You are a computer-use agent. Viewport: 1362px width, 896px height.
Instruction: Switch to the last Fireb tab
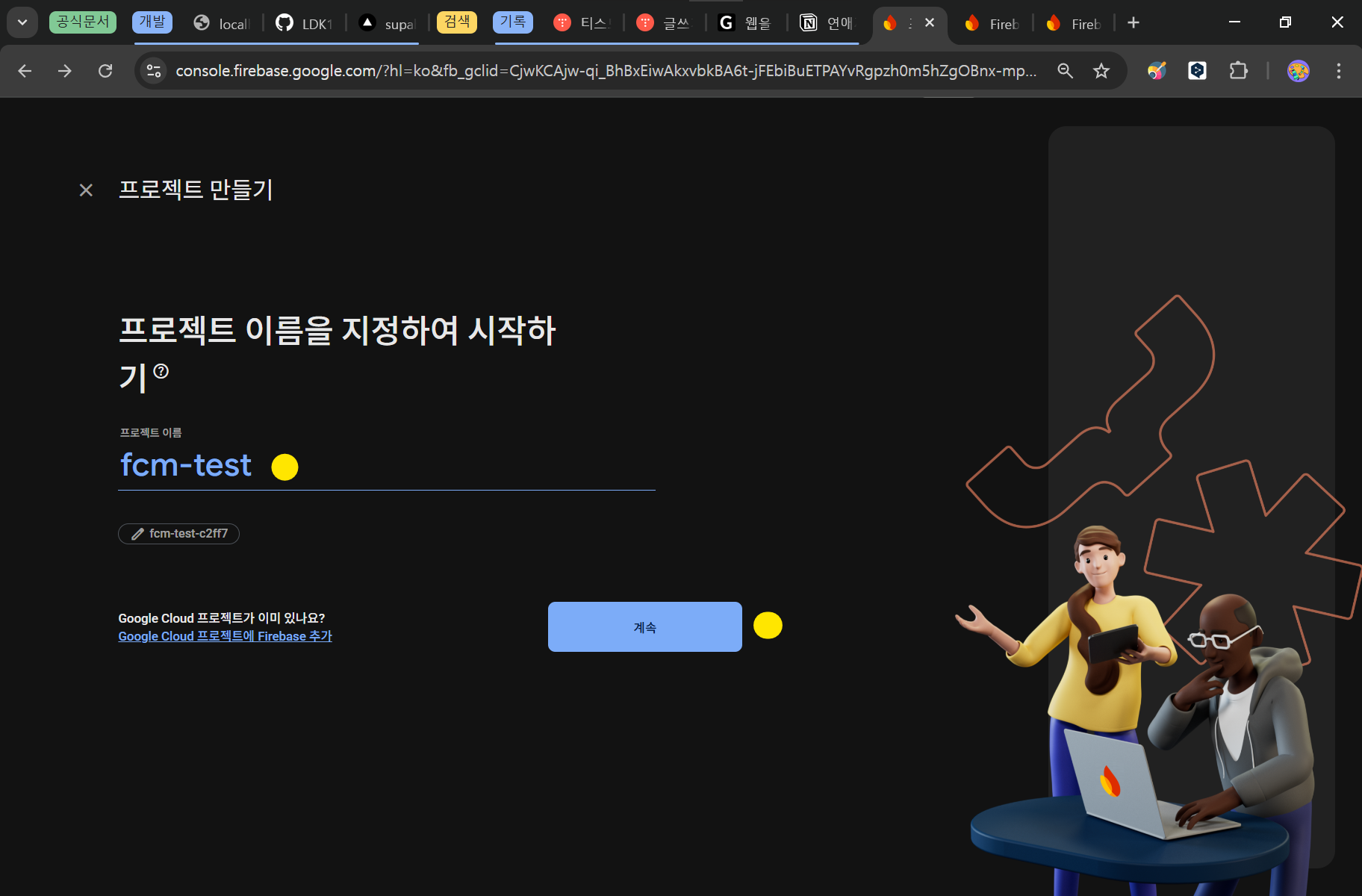[x=1074, y=23]
